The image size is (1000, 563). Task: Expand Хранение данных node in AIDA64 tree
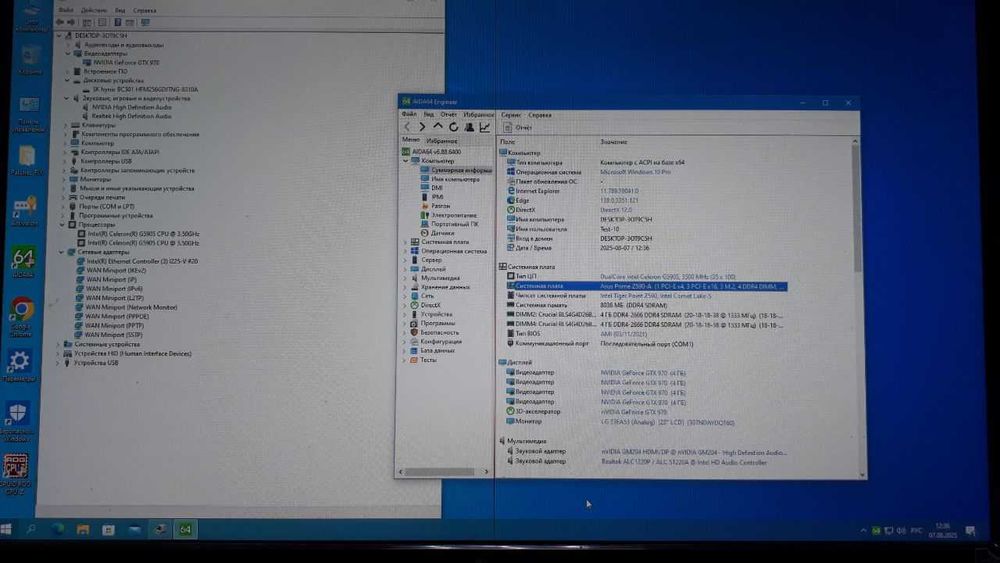406,287
